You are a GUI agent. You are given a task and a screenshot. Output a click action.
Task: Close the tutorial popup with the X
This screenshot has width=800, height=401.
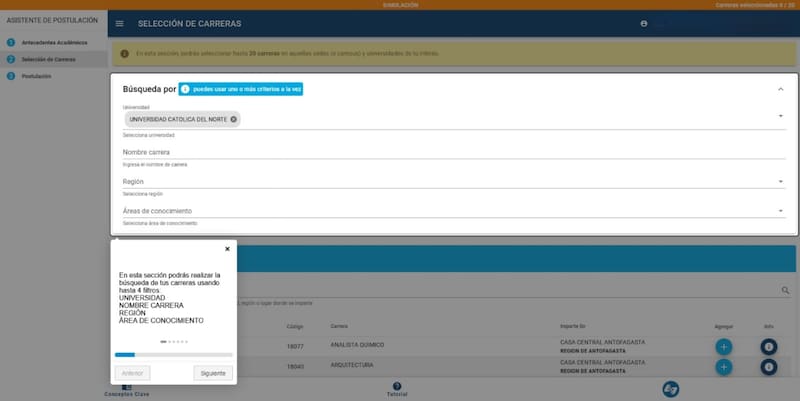227,248
